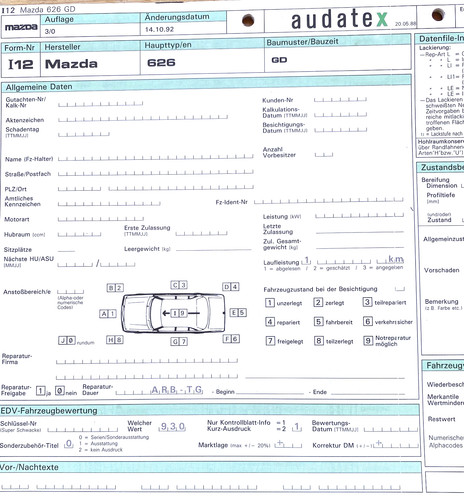Click the Gutachten-Nr/Kalk-Nr entry field
The height and width of the screenshot is (500, 464).
(x=101, y=104)
